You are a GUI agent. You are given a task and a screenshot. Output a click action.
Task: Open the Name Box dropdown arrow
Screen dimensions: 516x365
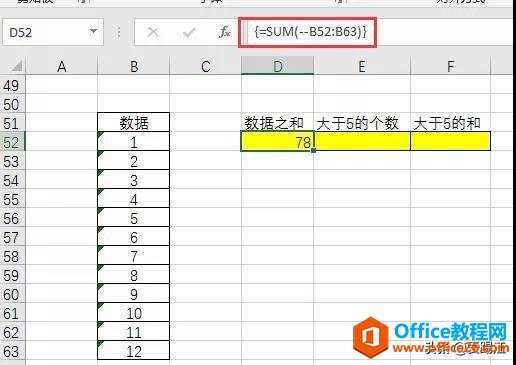[93, 32]
